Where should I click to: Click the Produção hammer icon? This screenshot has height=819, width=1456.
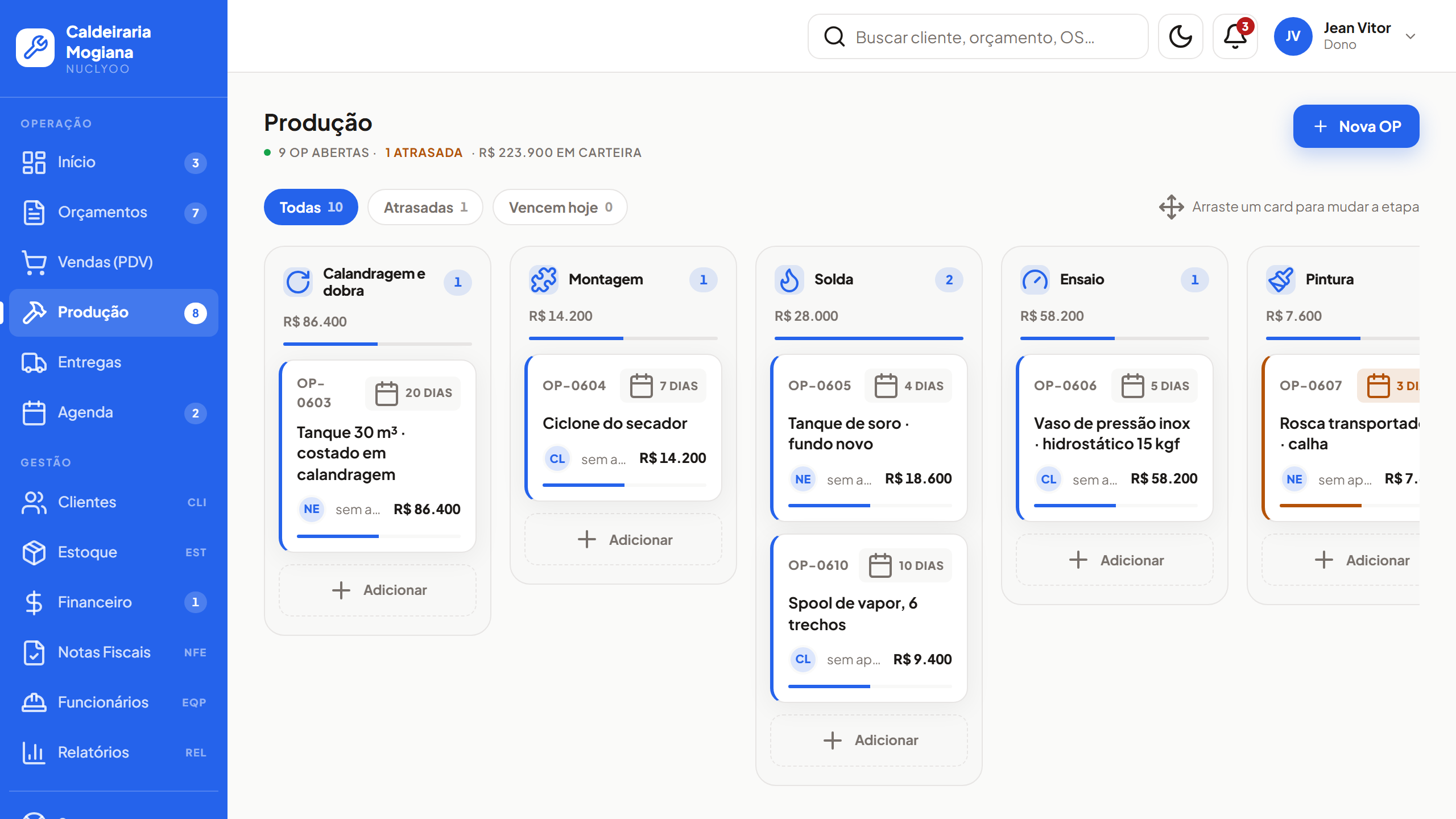[34, 312]
